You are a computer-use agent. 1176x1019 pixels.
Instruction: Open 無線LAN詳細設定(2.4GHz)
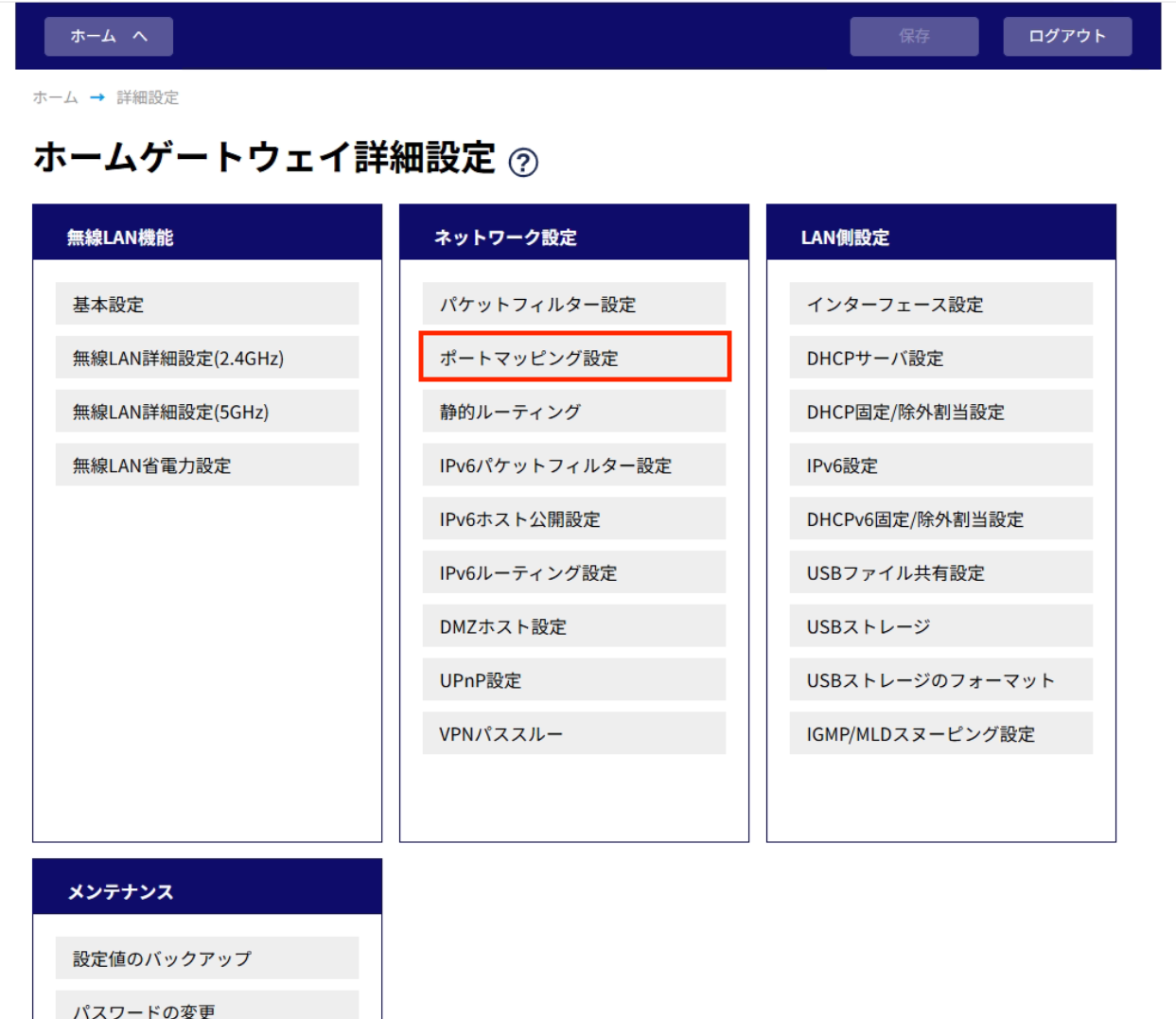pos(207,358)
